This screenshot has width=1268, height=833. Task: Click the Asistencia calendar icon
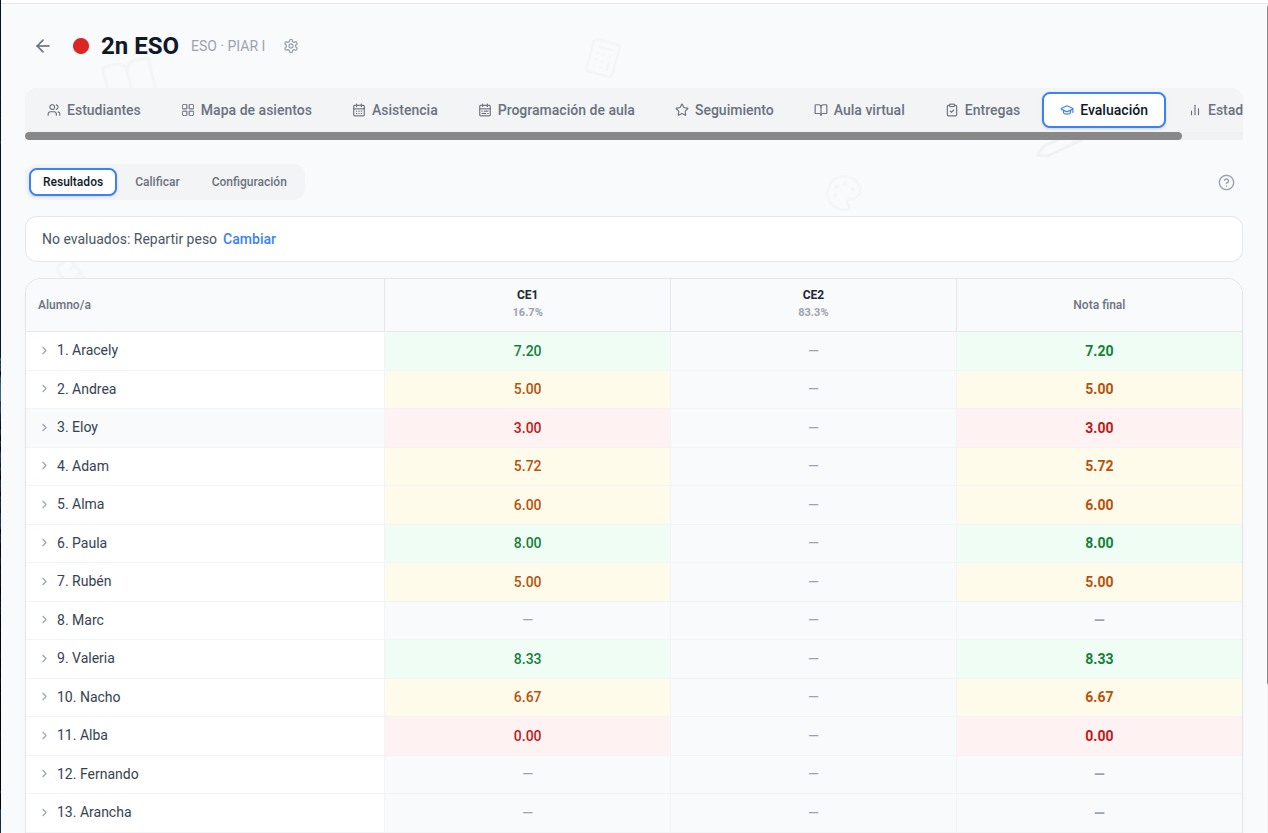359,110
